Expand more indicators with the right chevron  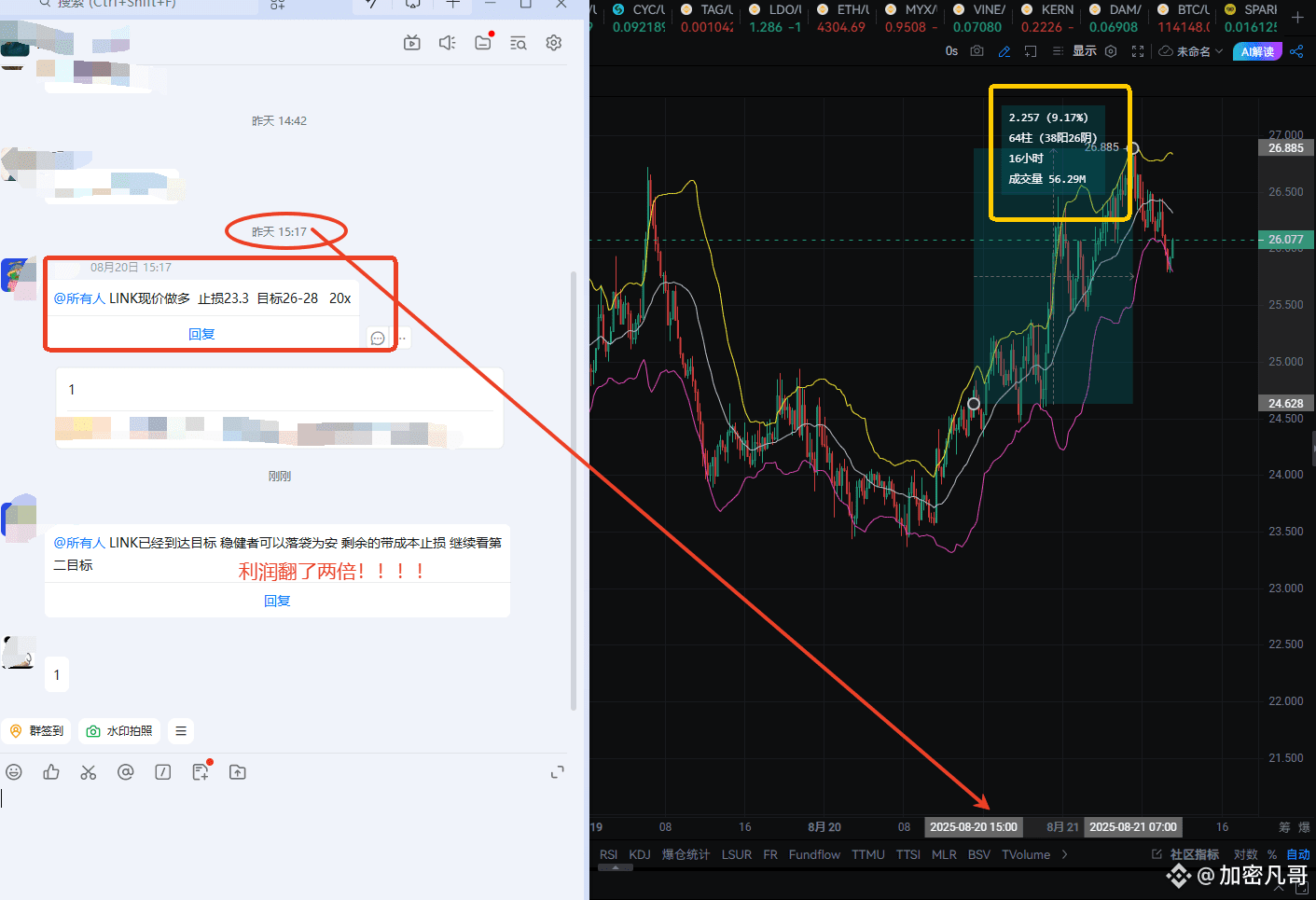tap(1064, 853)
